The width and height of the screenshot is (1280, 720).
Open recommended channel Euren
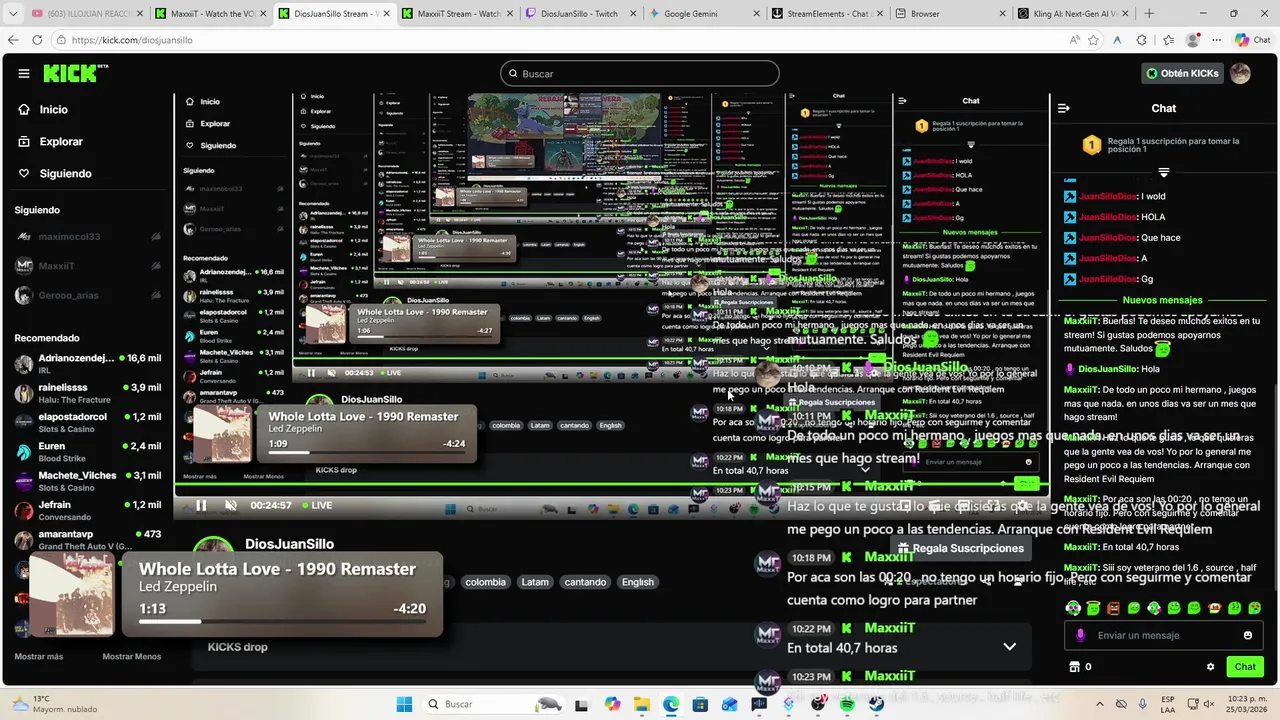(x=87, y=452)
